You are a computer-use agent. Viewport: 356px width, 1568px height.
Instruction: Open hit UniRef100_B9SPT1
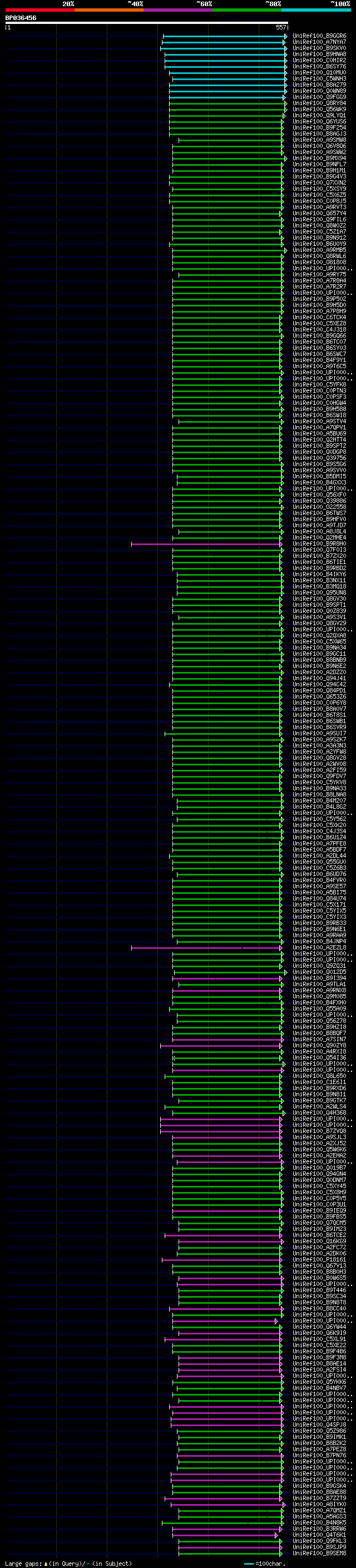pyautogui.click(x=319, y=605)
